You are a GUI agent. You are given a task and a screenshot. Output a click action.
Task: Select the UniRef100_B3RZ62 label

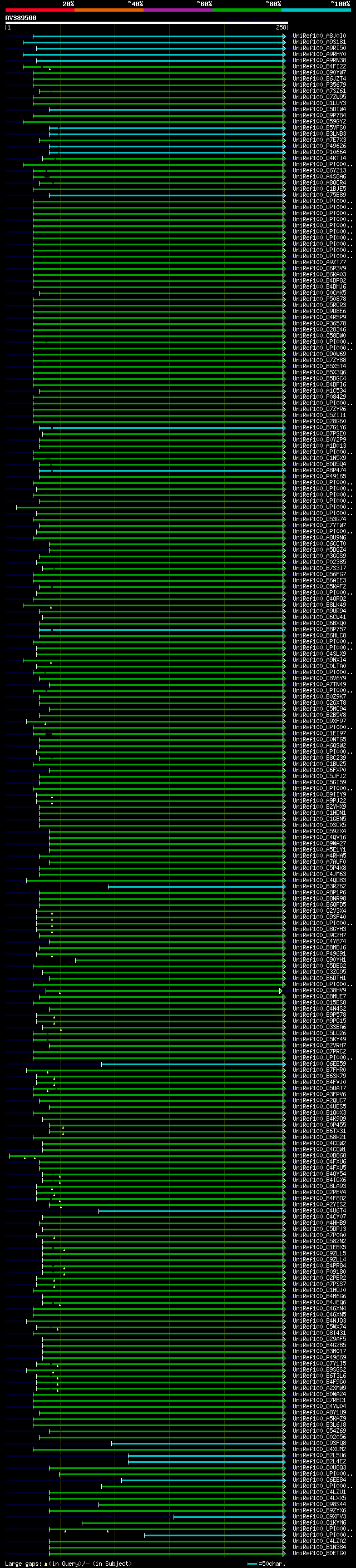319,886
